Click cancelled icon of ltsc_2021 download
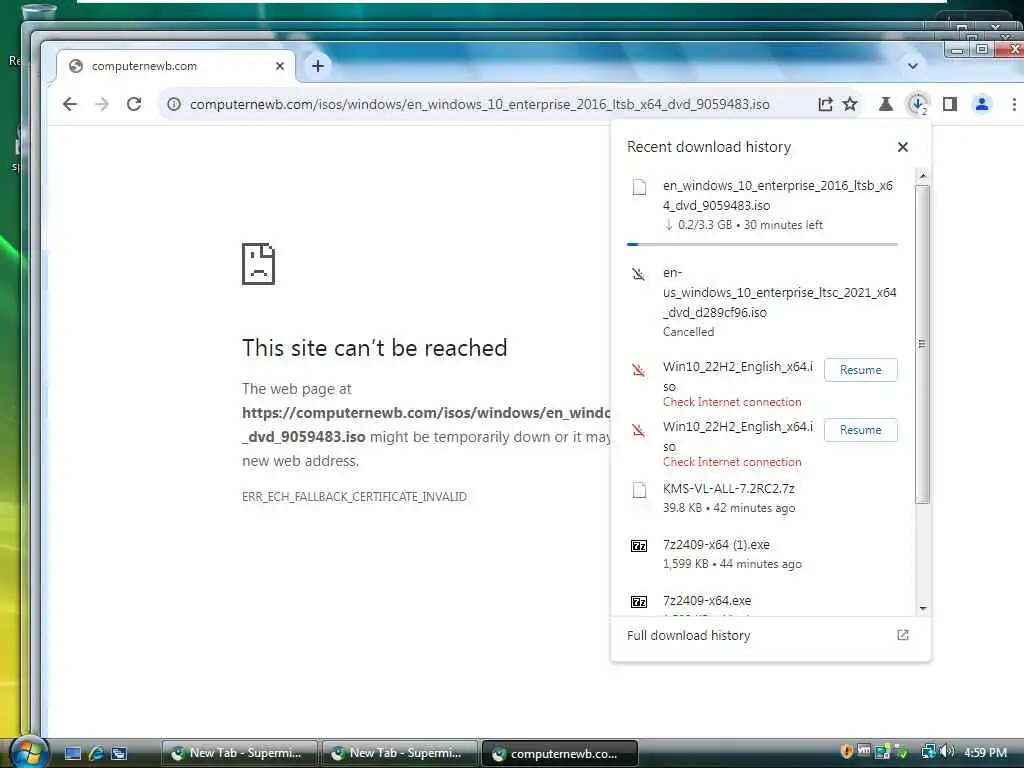The height and width of the screenshot is (768, 1024). pyautogui.click(x=639, y=274)
